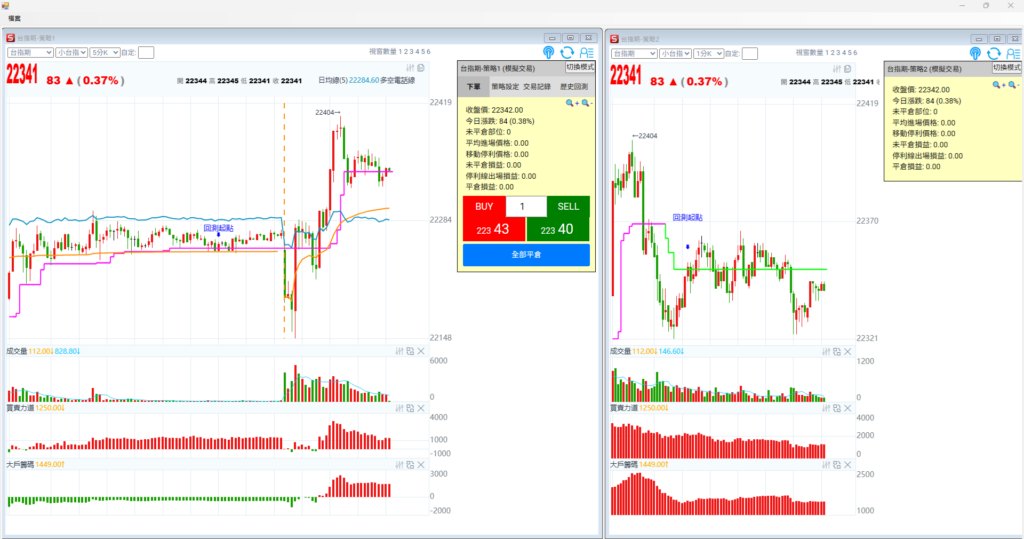The image size is (1024, 539).
Task: Zoom in text in 策略1 order panel
Action: [x=571, y=103]
